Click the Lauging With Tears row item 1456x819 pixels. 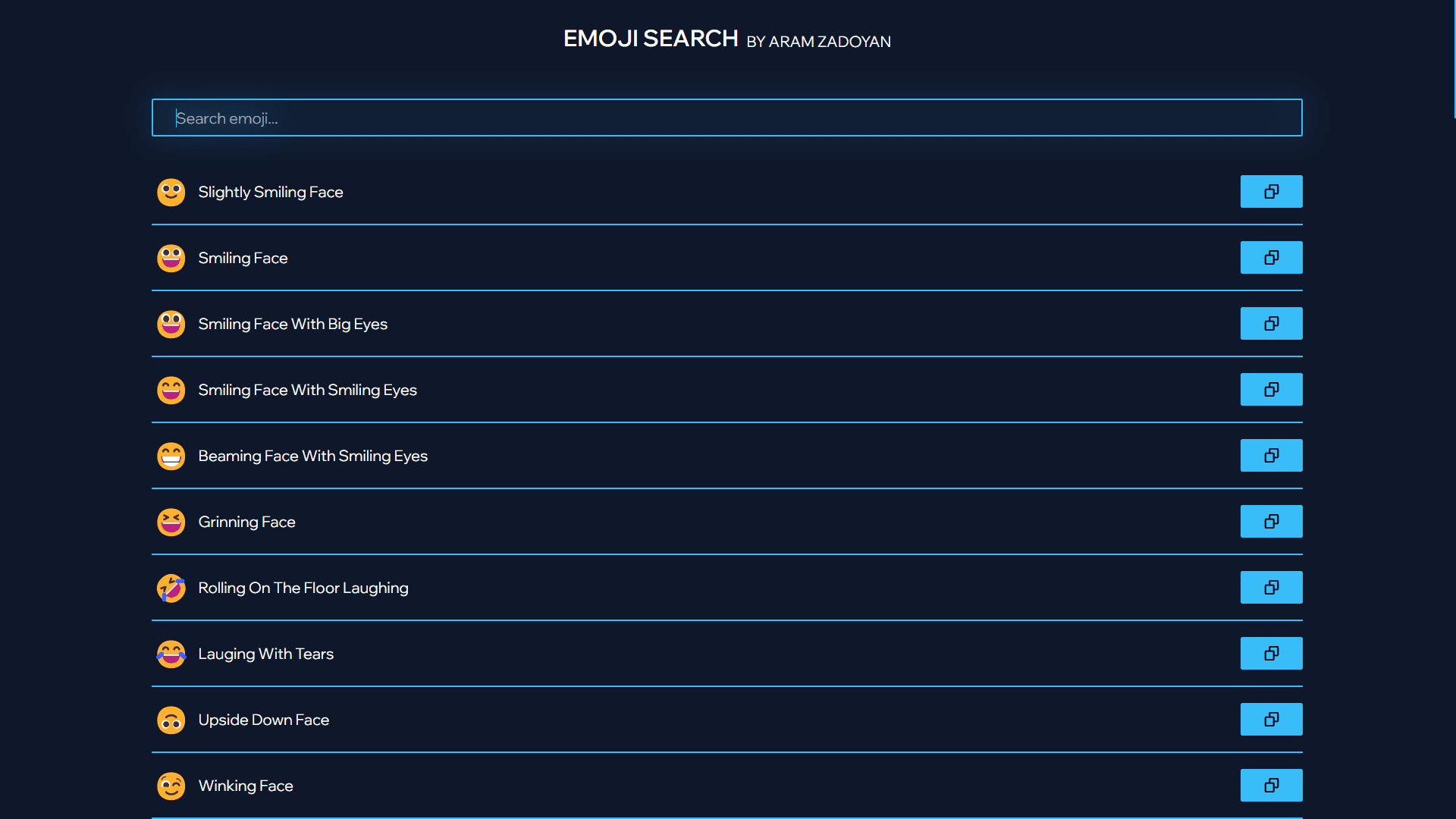[727, 653]
